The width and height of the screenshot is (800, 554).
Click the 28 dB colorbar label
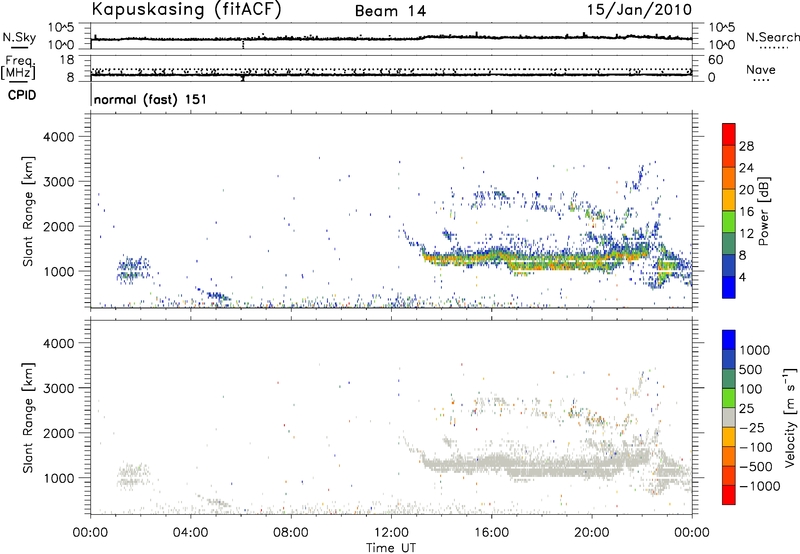click(746, 146)
